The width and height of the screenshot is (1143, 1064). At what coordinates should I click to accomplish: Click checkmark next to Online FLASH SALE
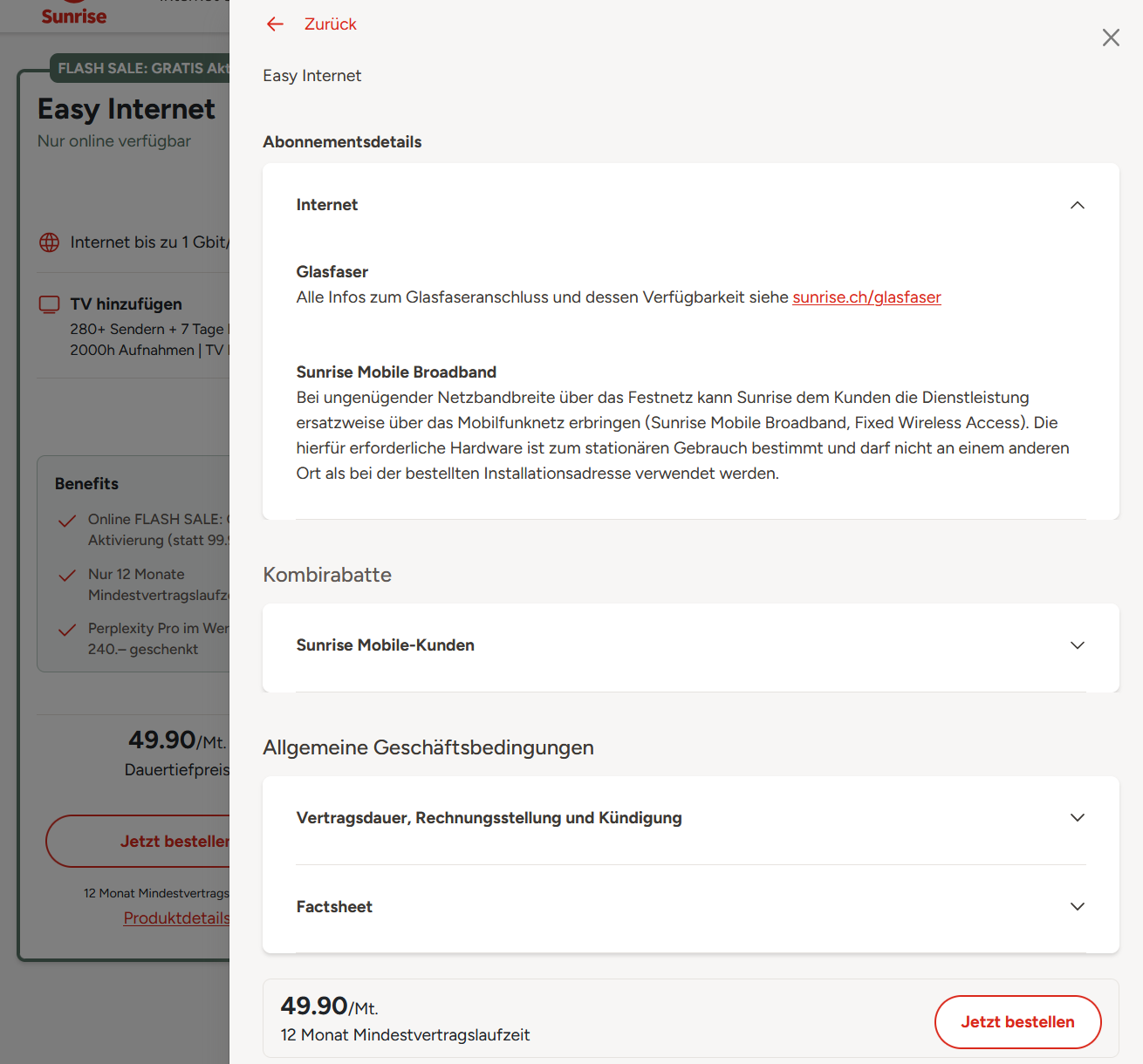point(67,522)
